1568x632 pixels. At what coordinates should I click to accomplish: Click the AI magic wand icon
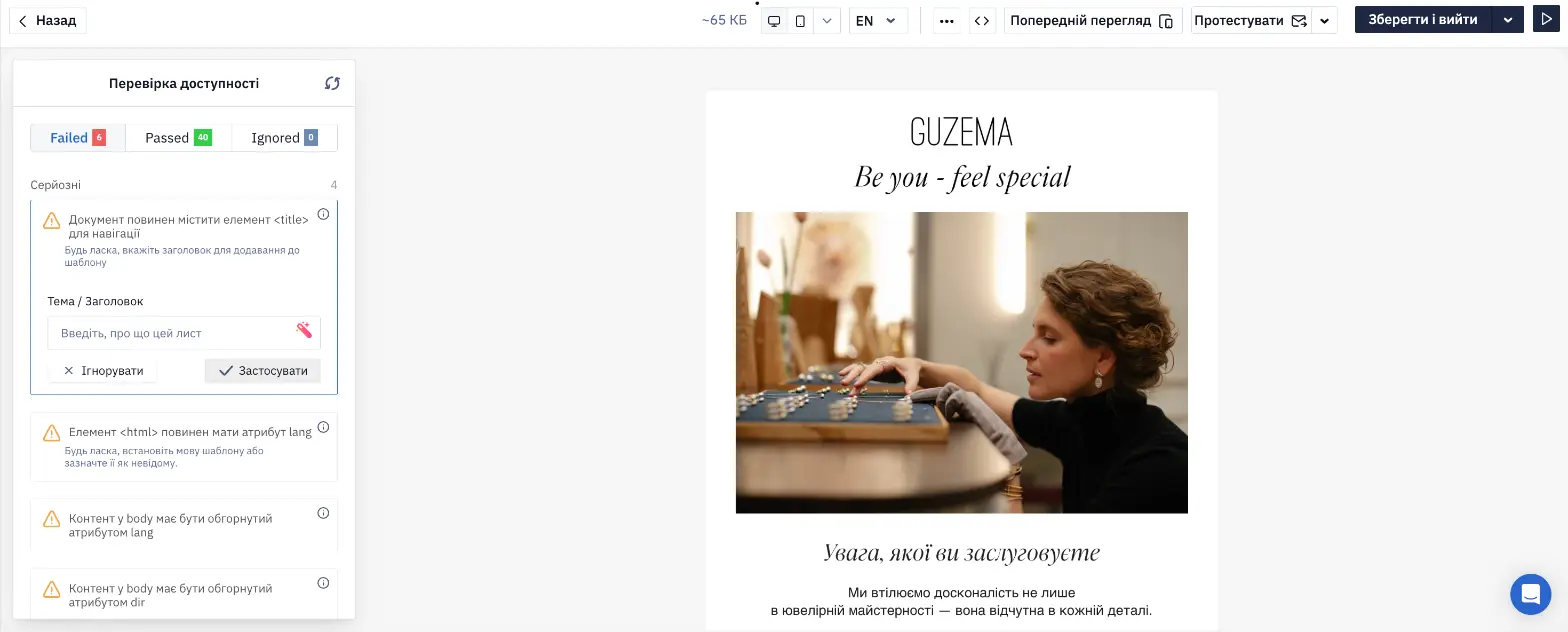304,330
